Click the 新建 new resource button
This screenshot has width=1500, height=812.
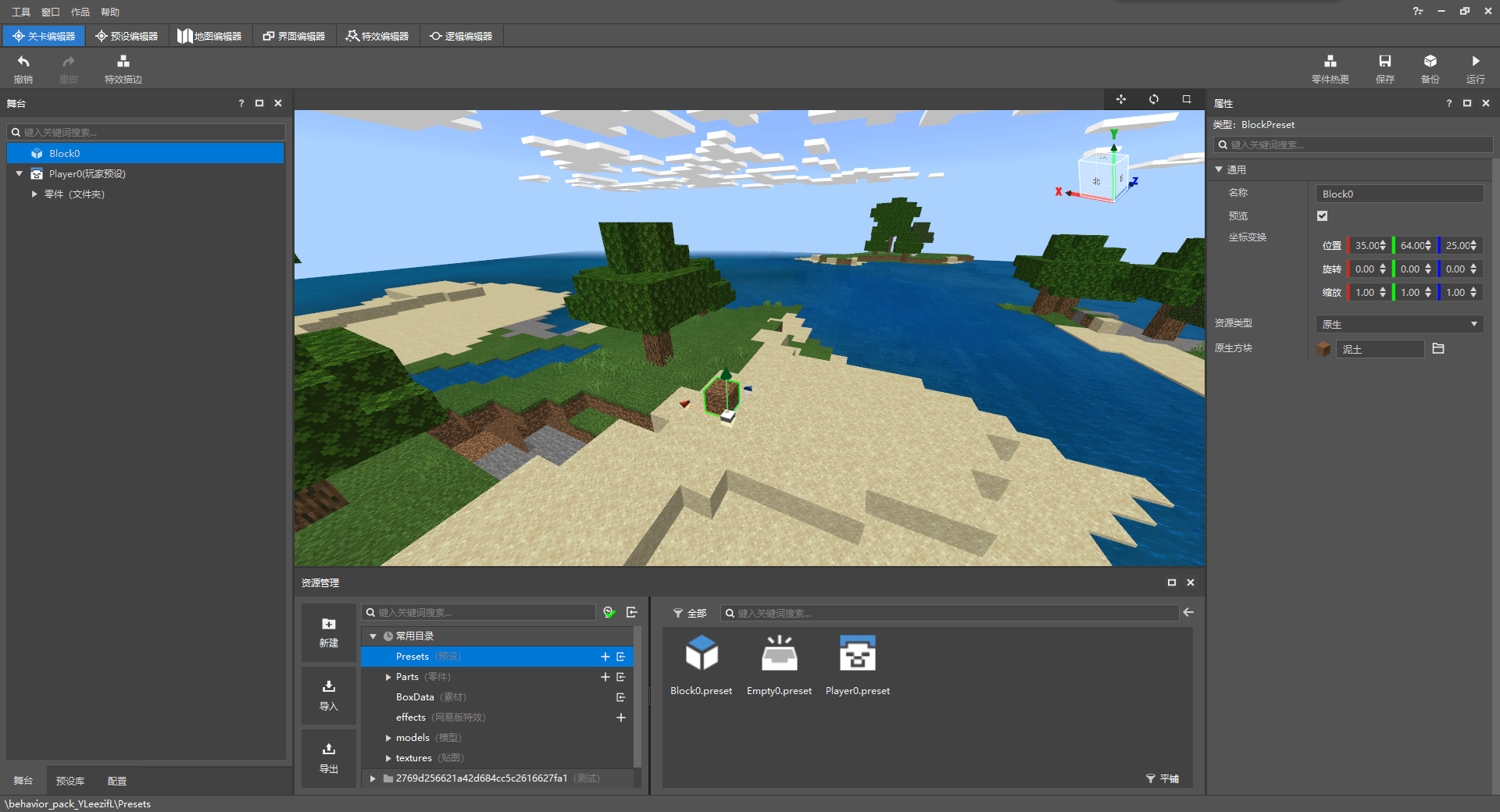pos(329,632)
